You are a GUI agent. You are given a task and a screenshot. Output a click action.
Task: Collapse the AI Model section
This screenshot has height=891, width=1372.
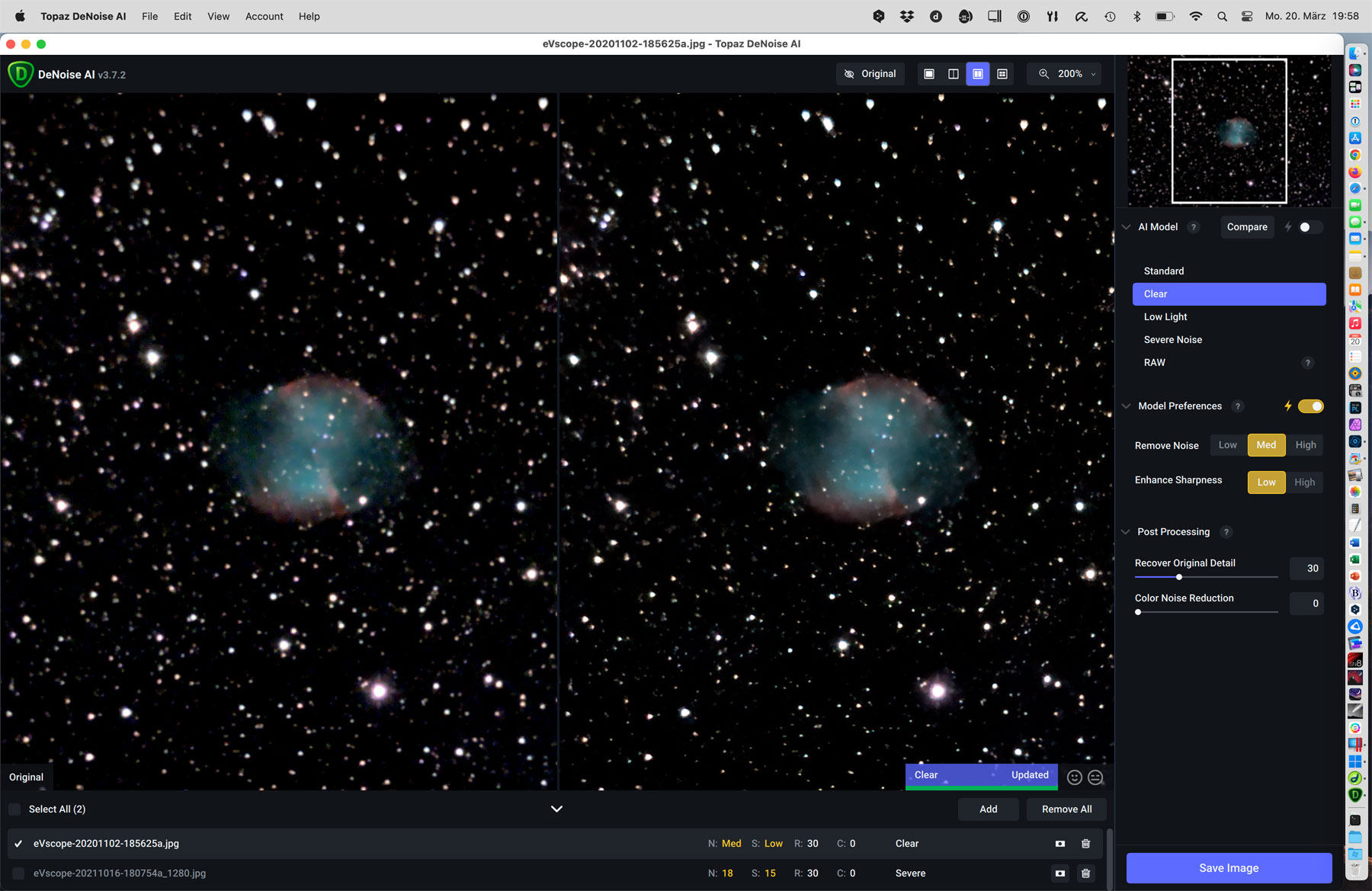[1127, 227]
